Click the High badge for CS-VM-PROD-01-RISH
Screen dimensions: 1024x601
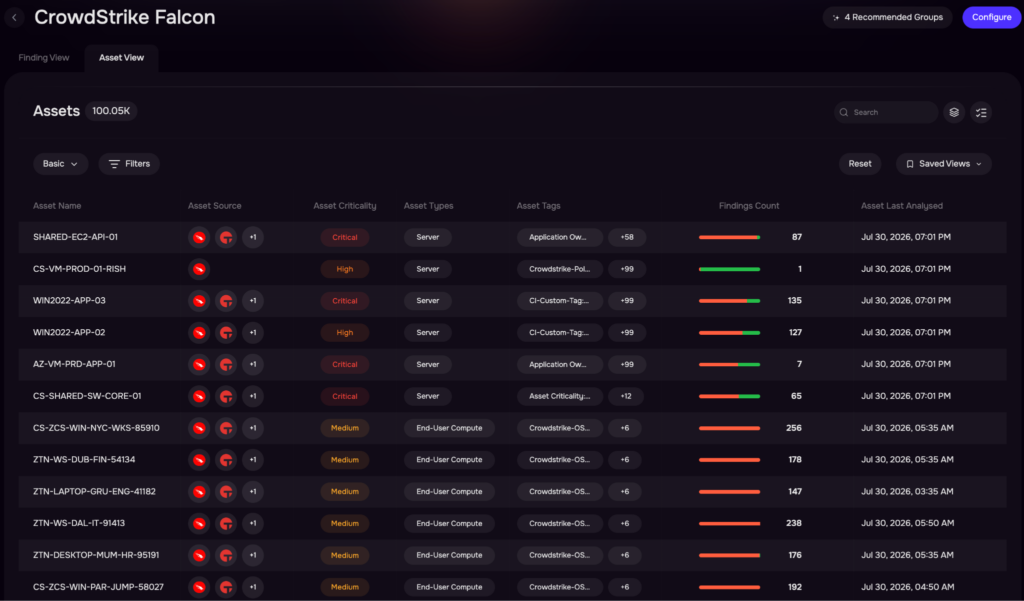[x=345, y=268]
